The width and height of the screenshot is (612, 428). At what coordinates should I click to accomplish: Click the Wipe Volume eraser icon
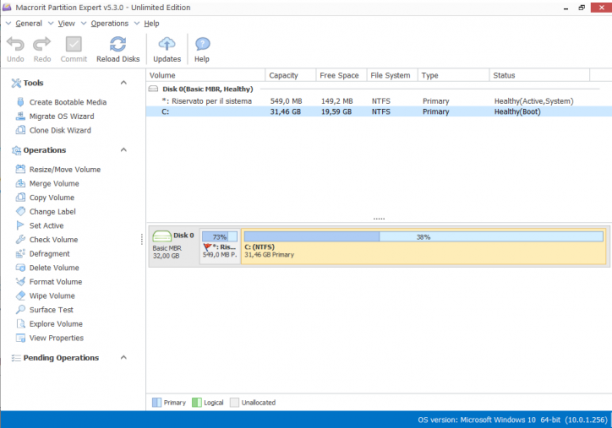pyautogui.click(x=20, y=295)
